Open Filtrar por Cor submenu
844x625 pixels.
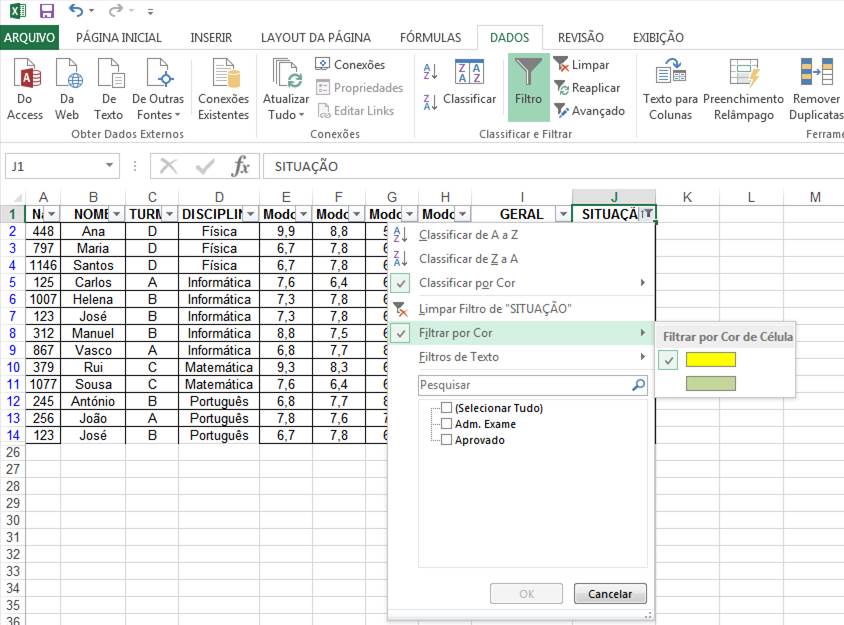click(x=521, y=333)
